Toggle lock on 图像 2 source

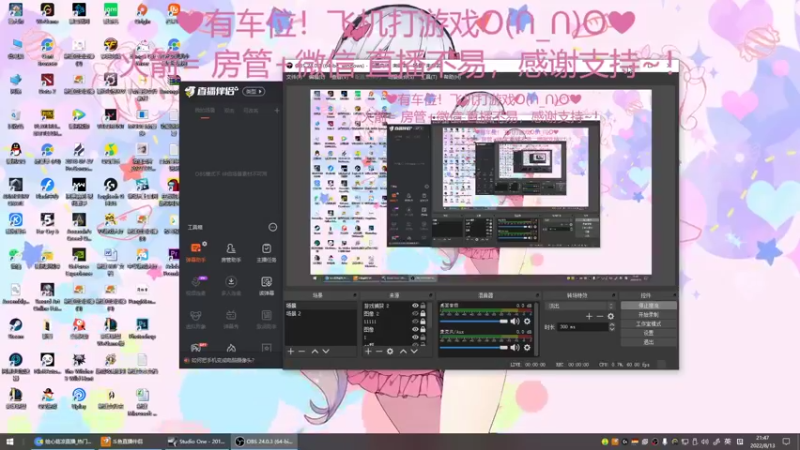[422, 314]
